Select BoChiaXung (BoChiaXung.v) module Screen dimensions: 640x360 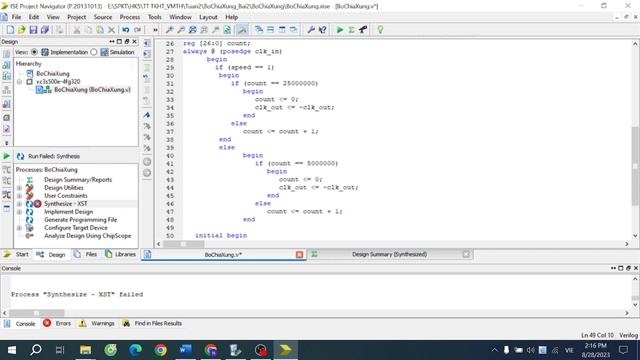(x=92, y=90)
